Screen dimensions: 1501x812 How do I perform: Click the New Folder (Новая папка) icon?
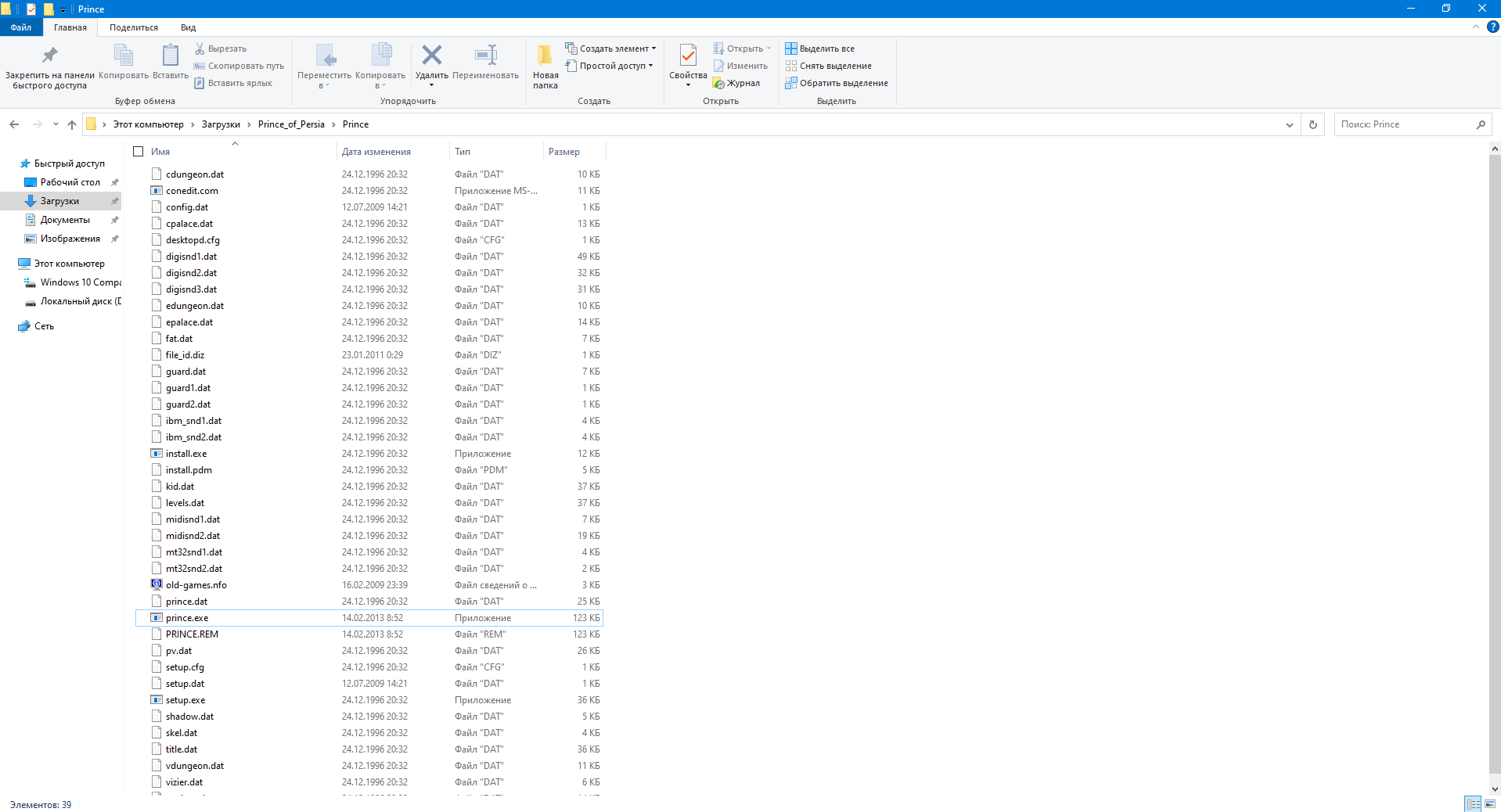tap(545, 56)
